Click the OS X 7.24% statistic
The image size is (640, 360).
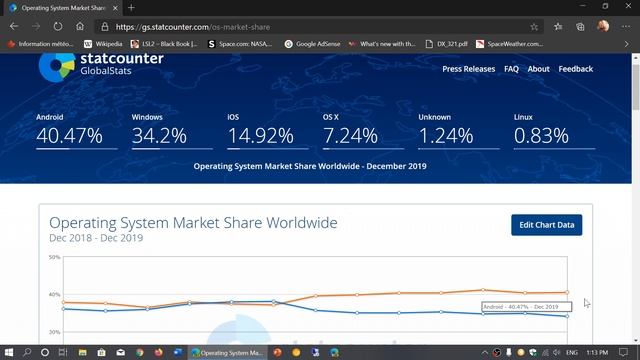(x=363, y=131)
